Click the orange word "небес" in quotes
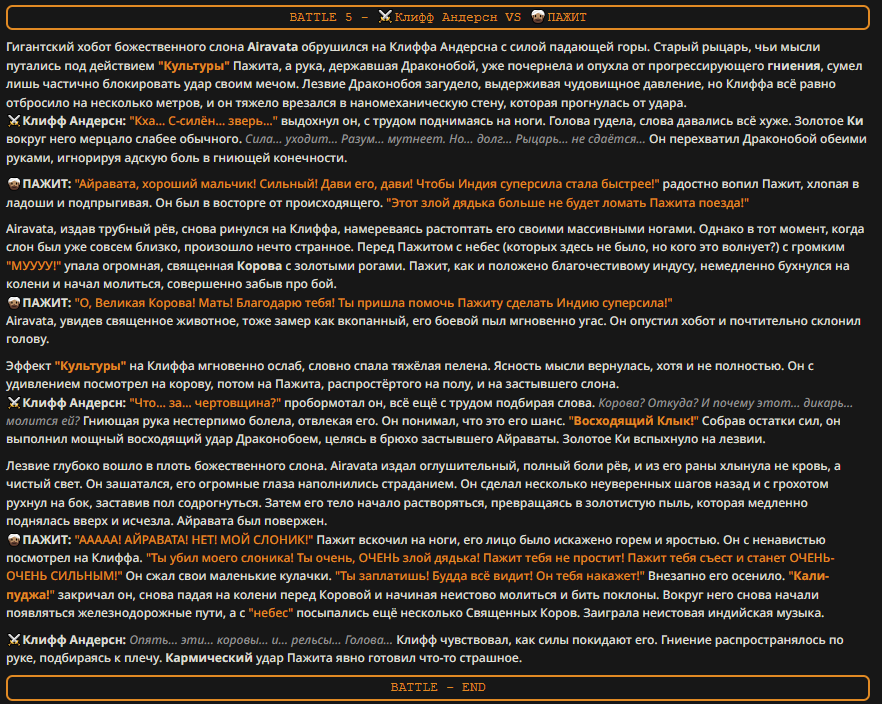This screenshot has width=882, height=704. pos(271,613)
